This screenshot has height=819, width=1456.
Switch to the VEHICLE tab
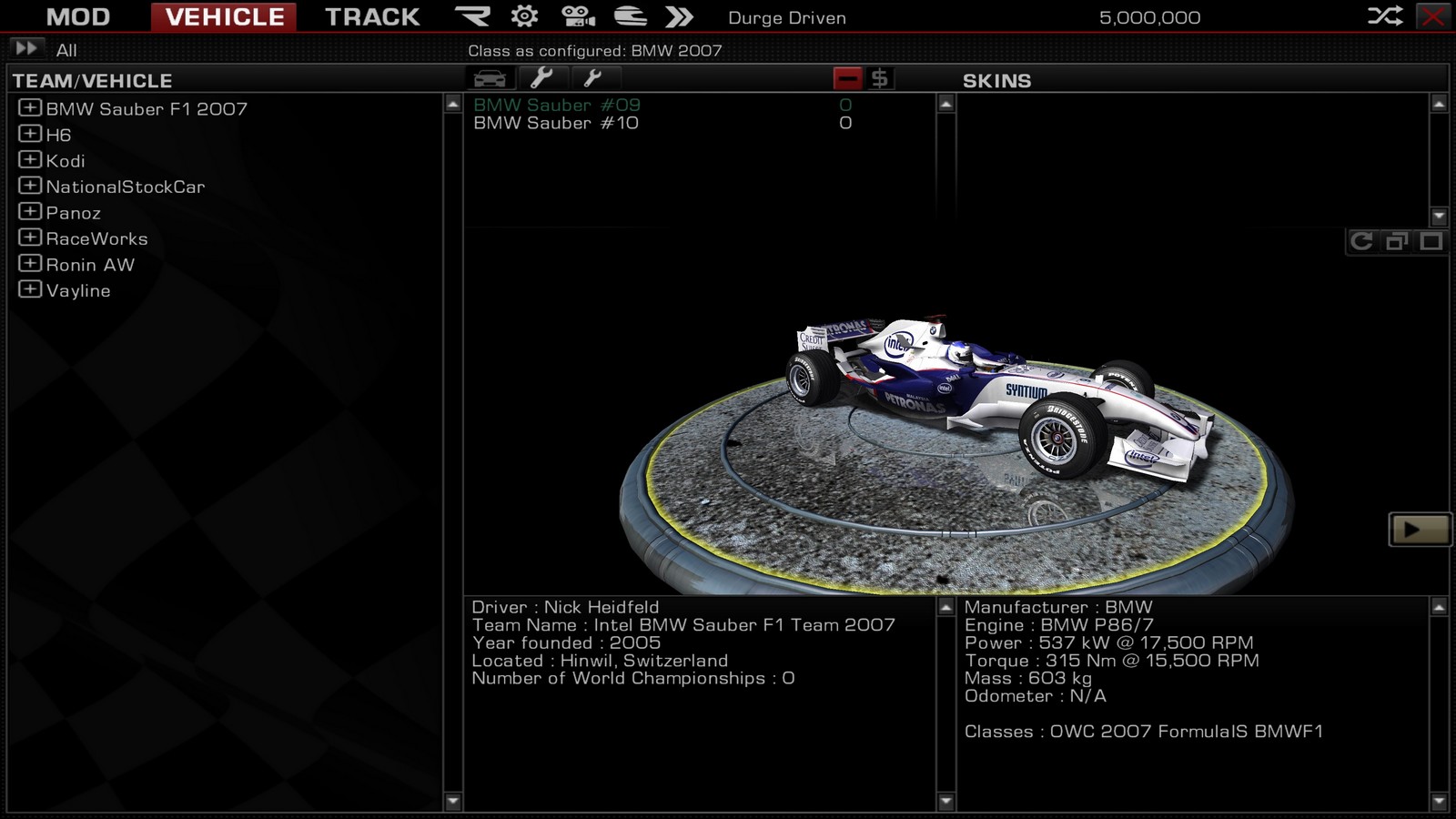224,16
